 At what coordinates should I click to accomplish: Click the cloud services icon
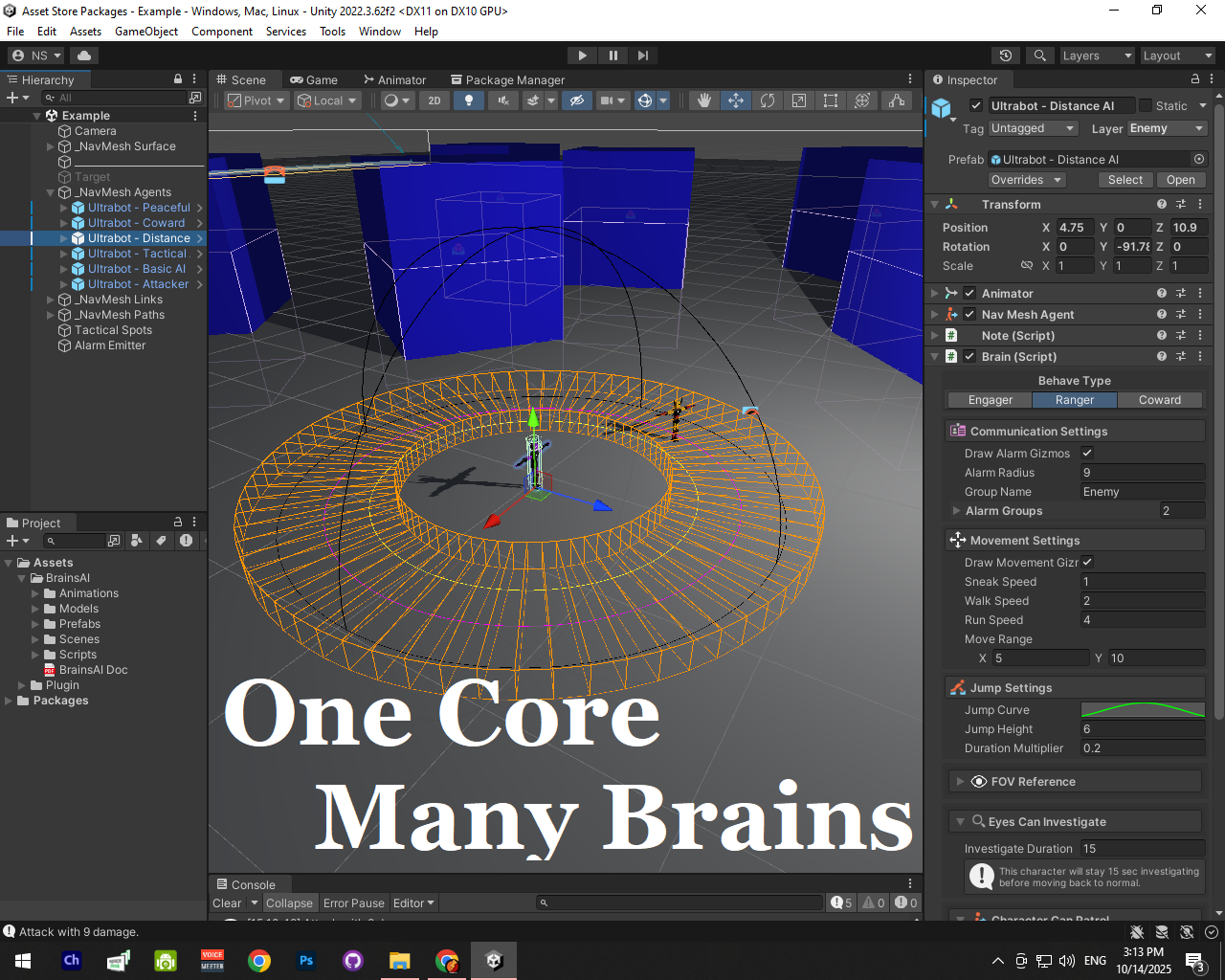click(x=84, y=56)
